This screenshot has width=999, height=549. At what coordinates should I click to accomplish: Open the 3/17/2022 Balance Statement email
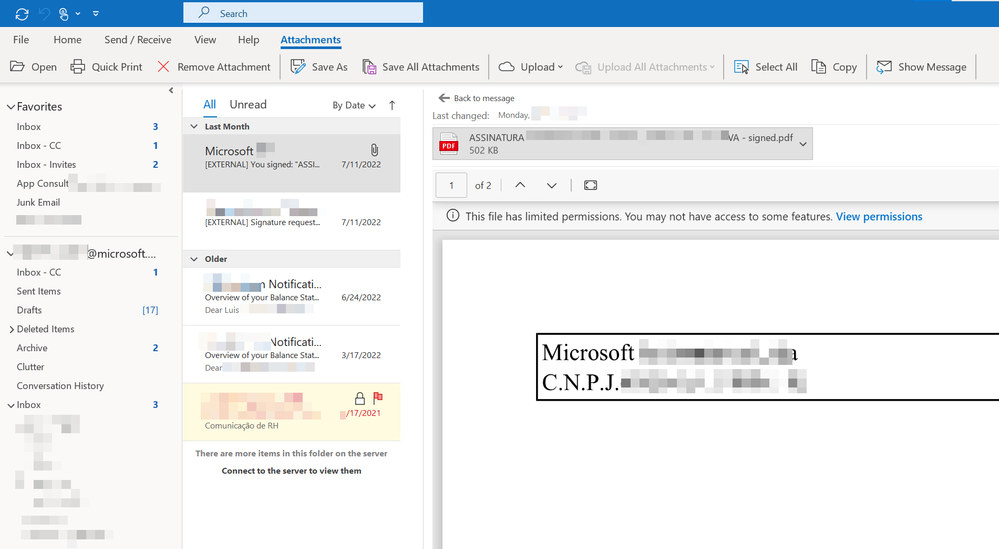(x=292, y=355)
